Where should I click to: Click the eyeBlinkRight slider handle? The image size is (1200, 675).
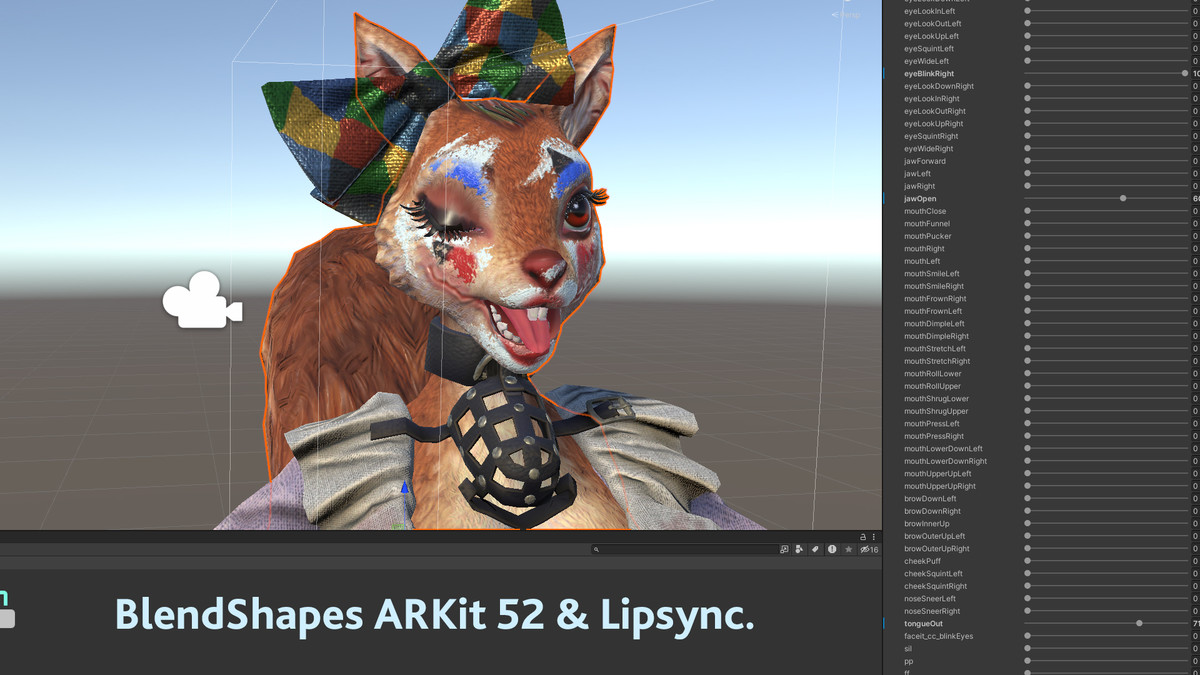pyautogui.click(x=1185, y=74)
